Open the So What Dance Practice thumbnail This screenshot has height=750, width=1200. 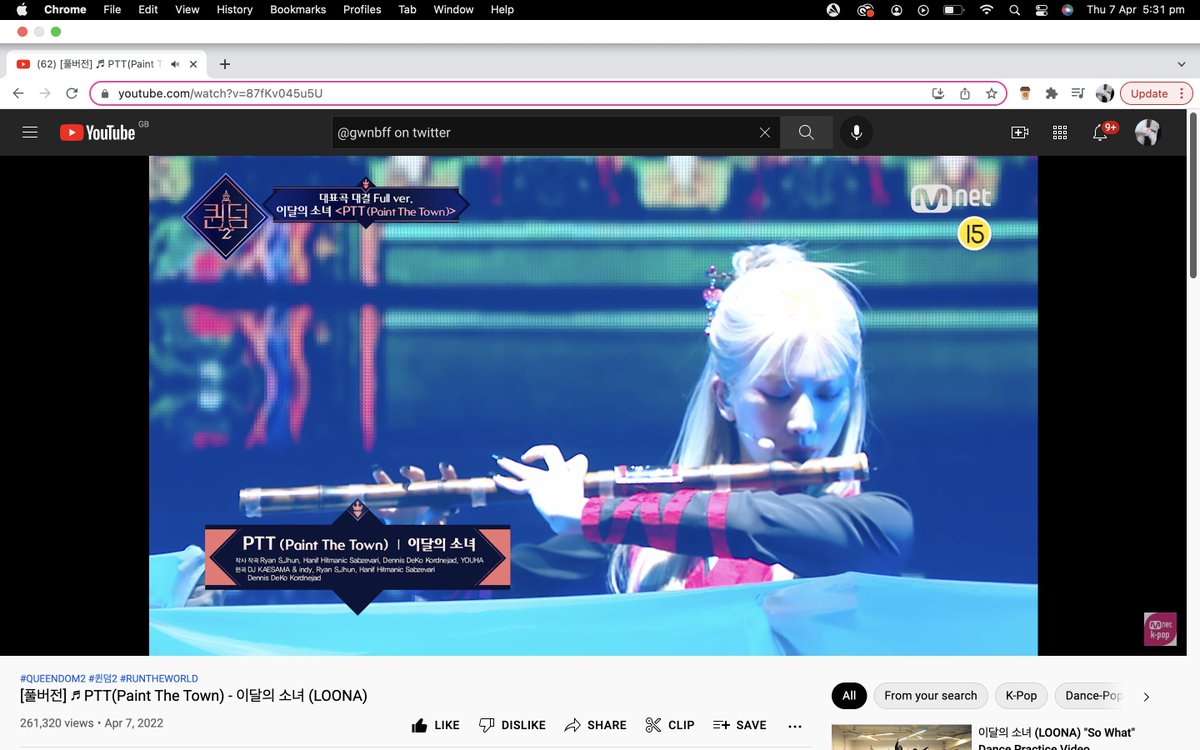tap(901, 737)
